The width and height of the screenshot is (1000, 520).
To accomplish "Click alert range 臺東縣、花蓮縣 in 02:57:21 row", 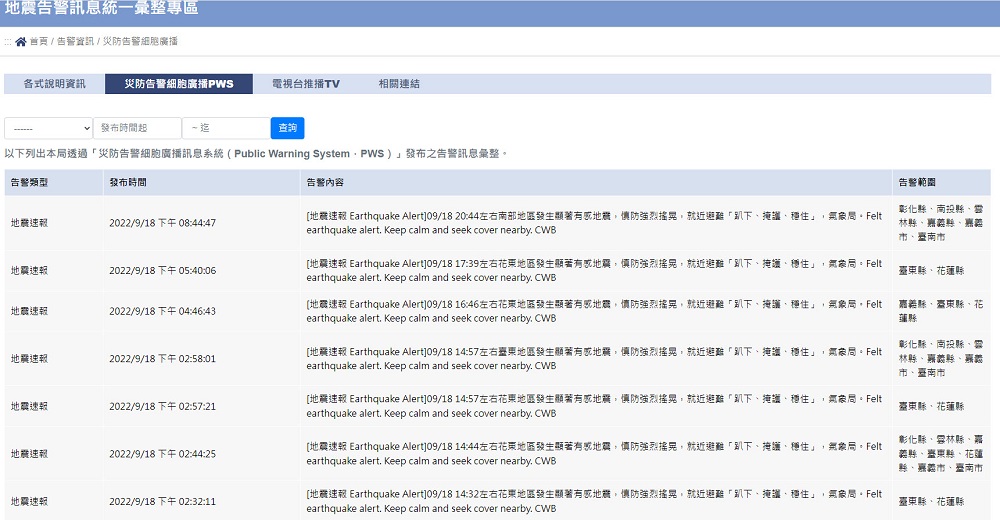I will coord(931,406).
